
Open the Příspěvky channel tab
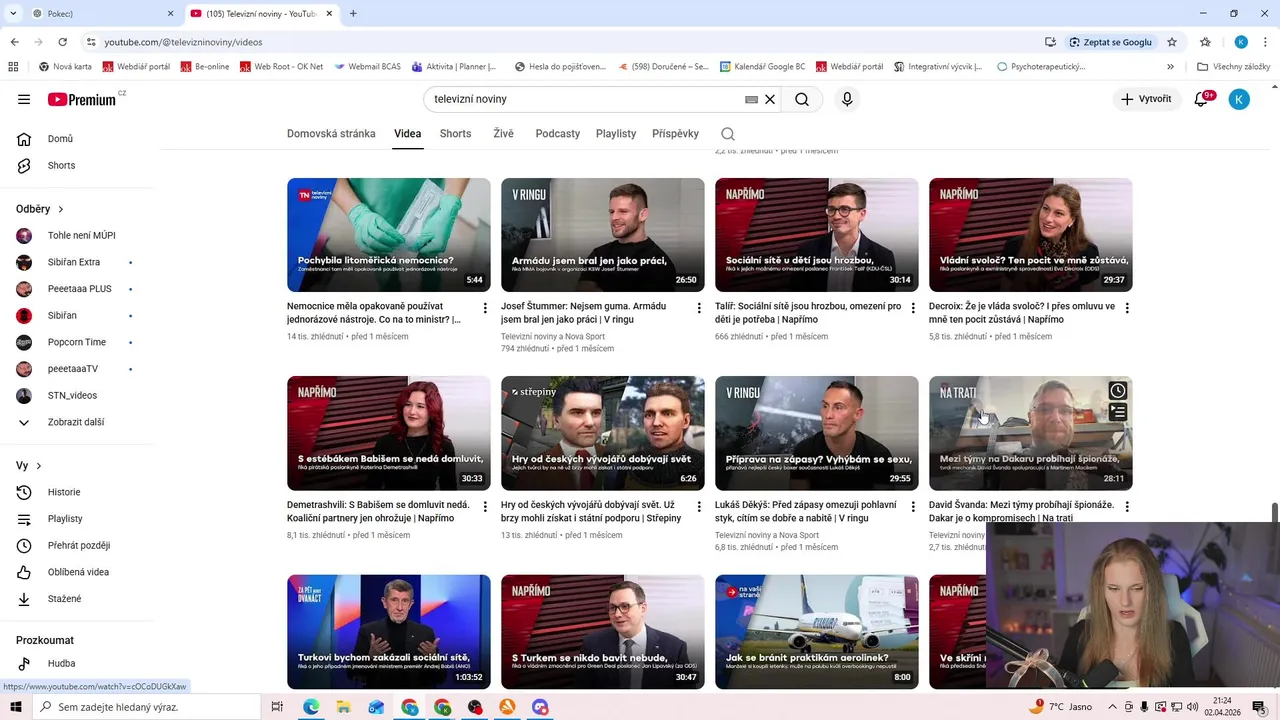pyautogui.click(x=675, y=134)
